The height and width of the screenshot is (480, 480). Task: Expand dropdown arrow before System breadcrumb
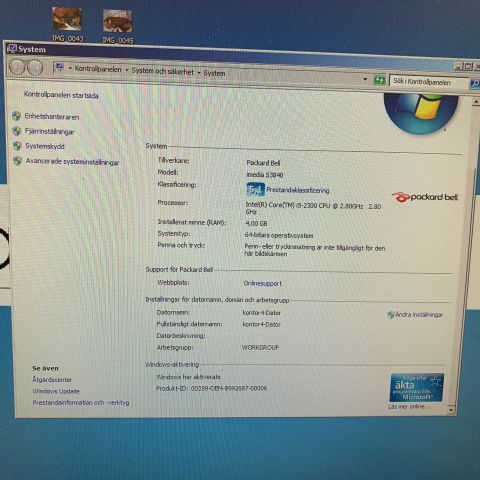coord(199,72)
